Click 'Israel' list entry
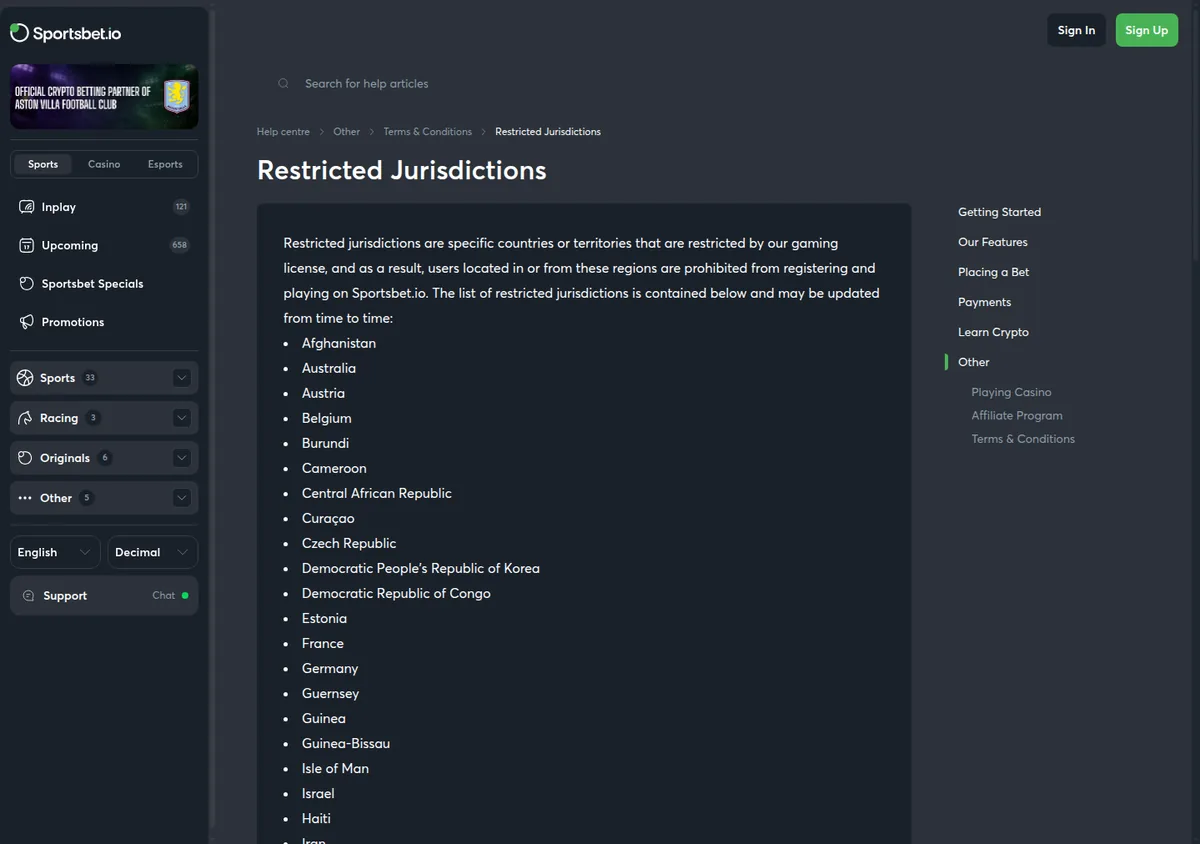 click(x=318, y=793)
